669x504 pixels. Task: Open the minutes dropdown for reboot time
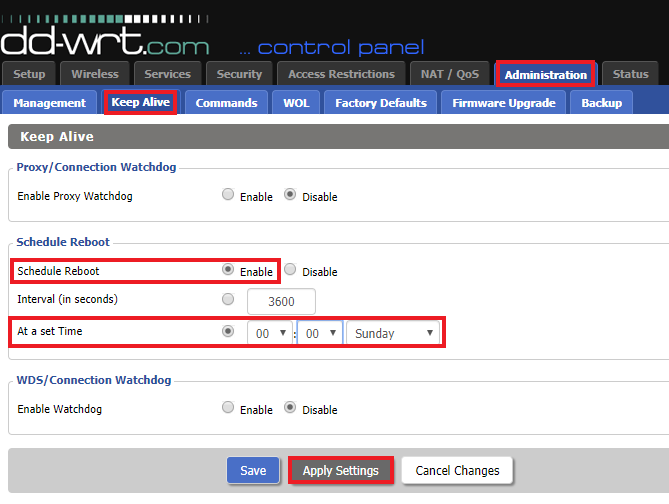[320, 333]
